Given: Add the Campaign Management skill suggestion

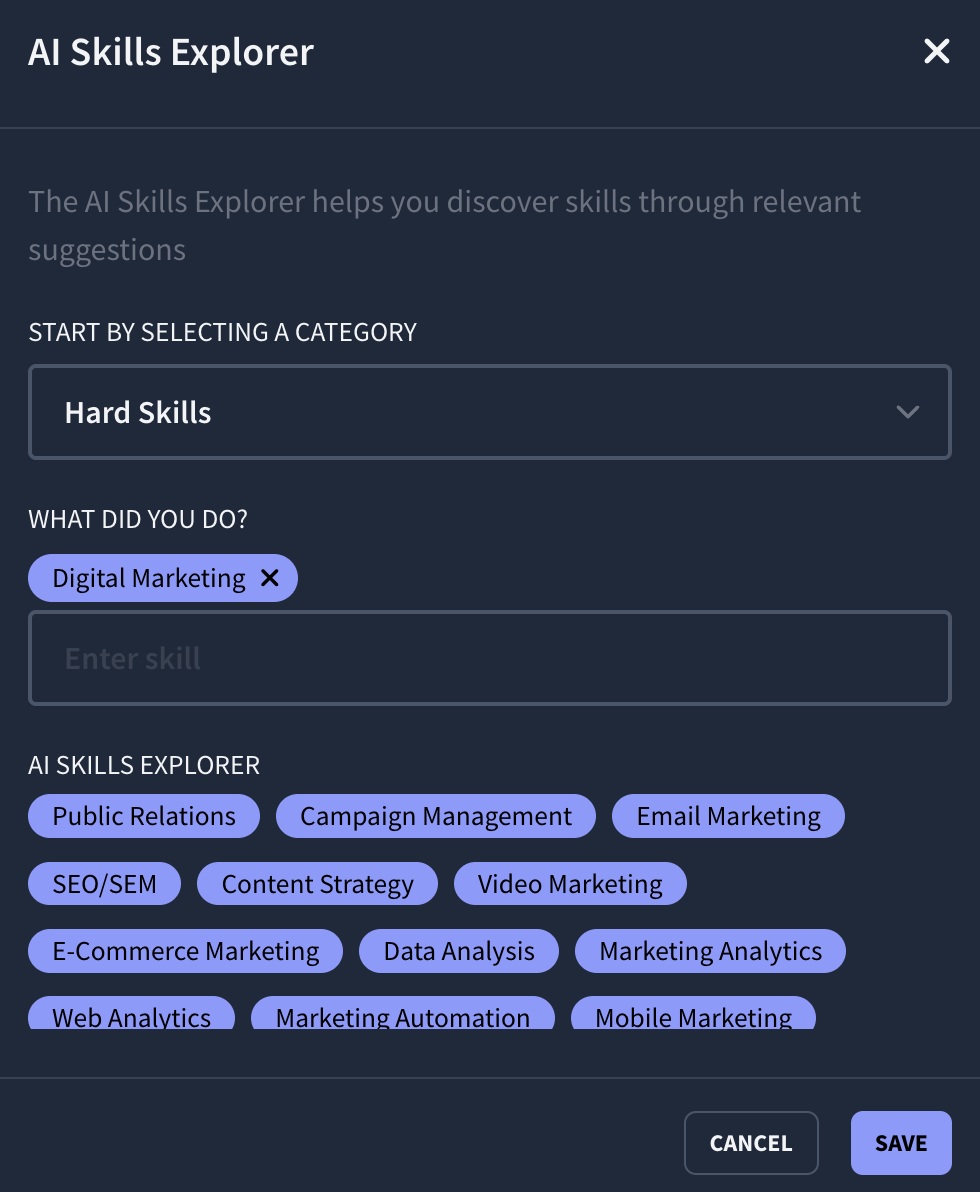Looking at the screenshot, I should [435, 815].
